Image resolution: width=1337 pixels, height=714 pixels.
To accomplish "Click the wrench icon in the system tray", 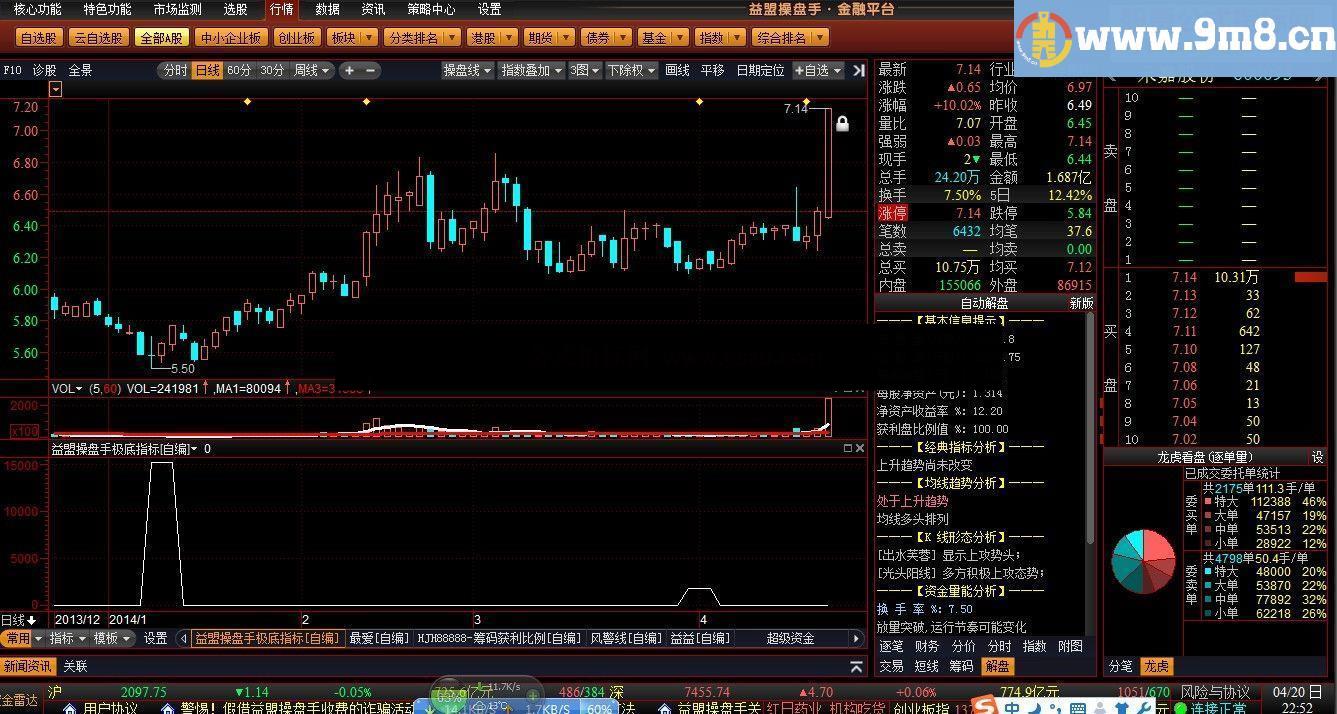I will pyautogui.click(x=1146, y=709).
